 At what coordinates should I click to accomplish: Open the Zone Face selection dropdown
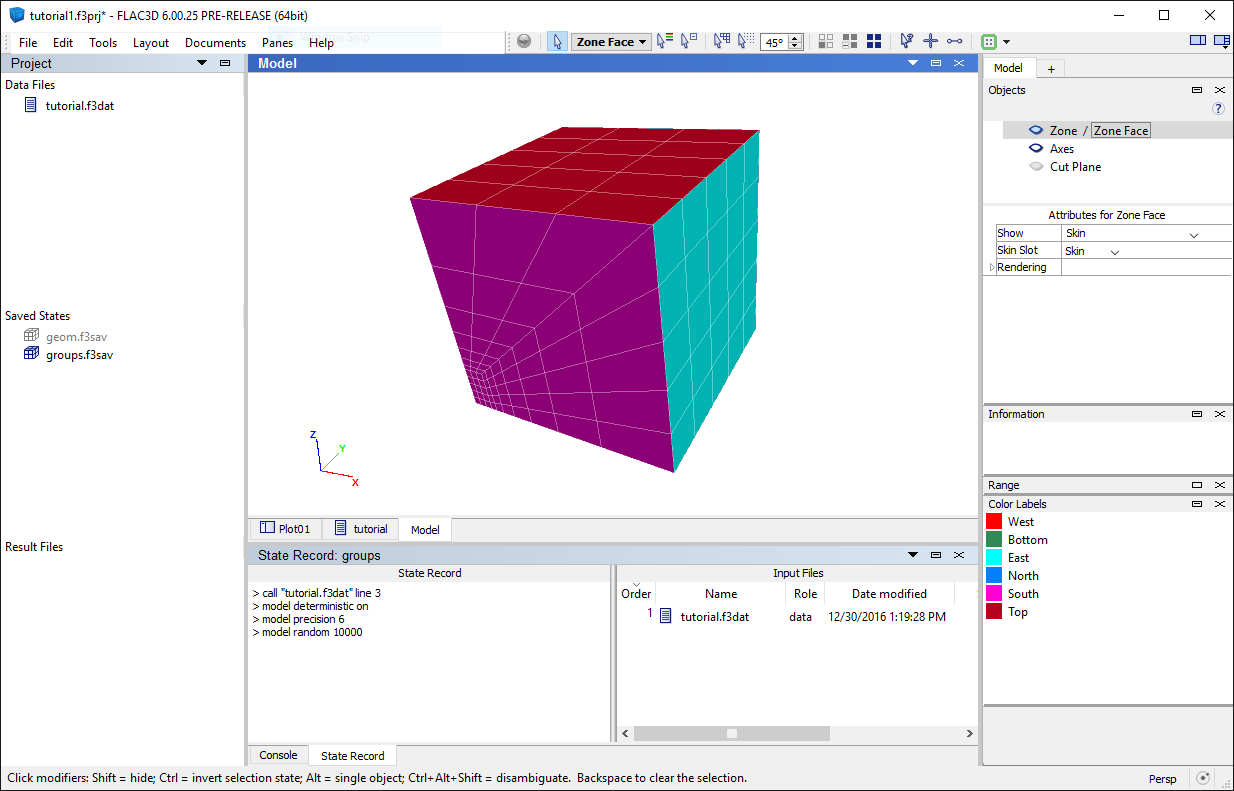611,42
